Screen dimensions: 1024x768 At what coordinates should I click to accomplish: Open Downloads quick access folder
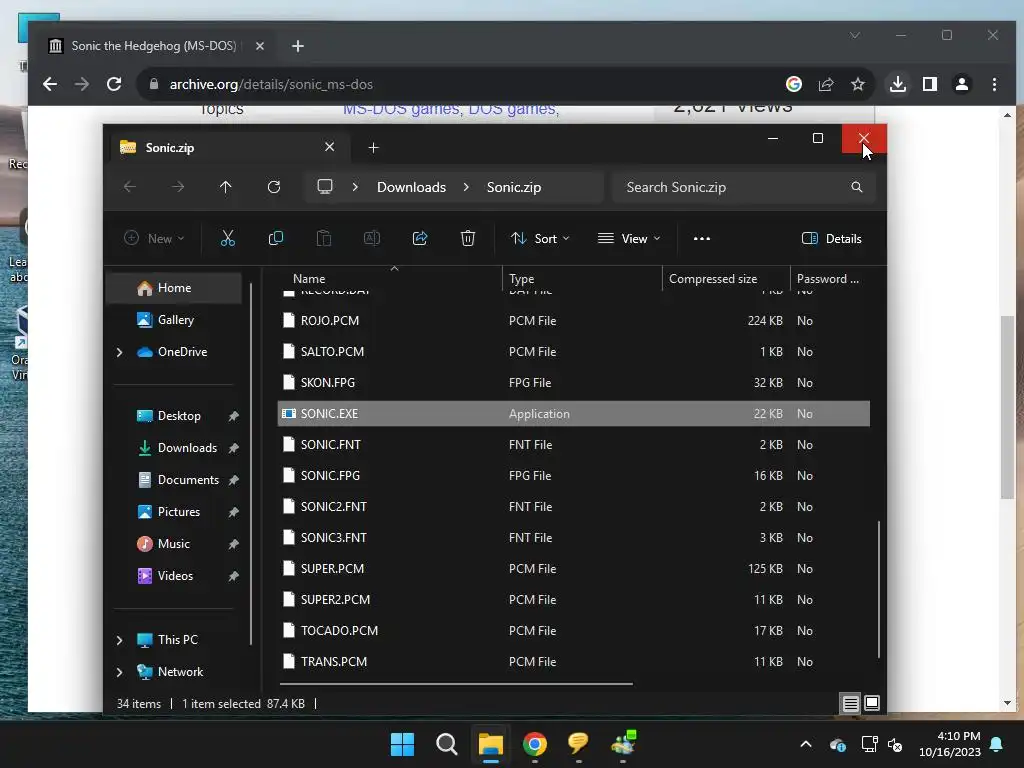pos(187,448)
